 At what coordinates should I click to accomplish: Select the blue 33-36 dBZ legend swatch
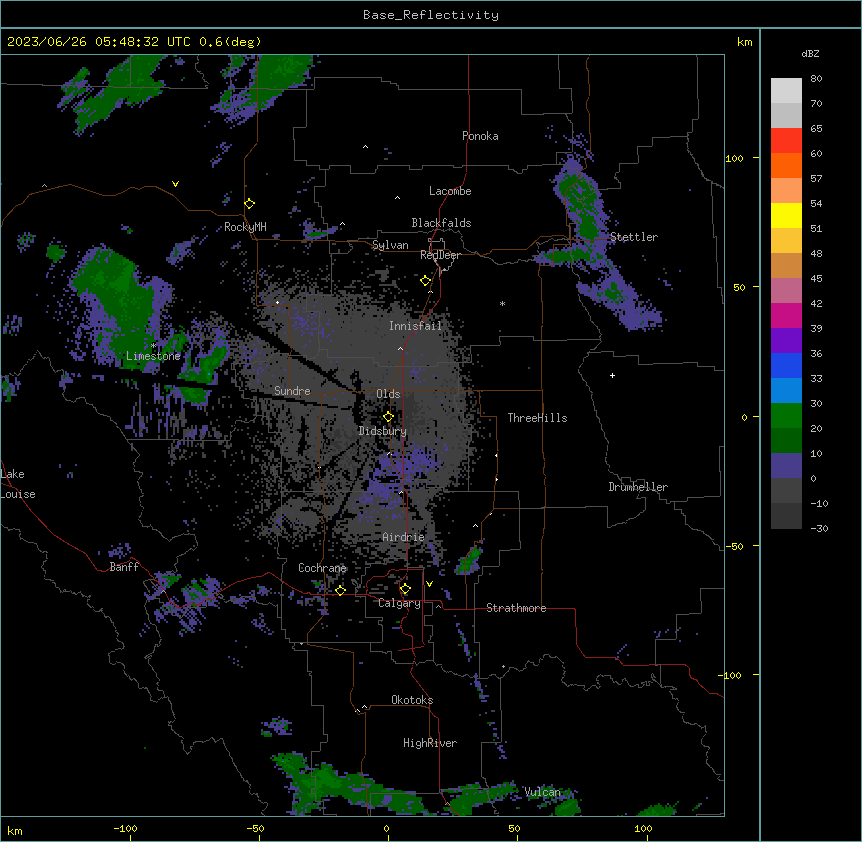pyautogui.click(x=786, y=365)
